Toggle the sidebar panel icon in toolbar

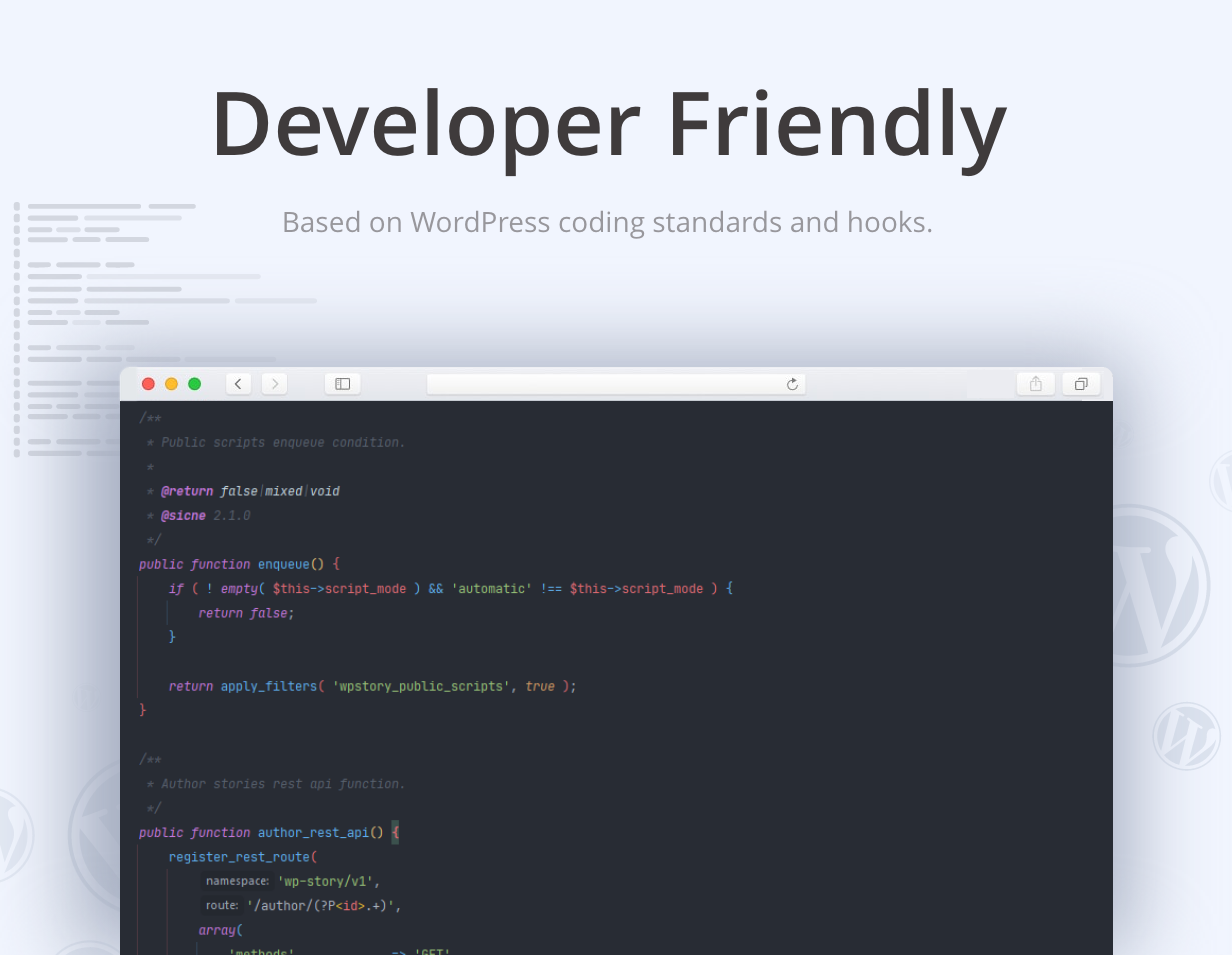(x=342, y=384)
